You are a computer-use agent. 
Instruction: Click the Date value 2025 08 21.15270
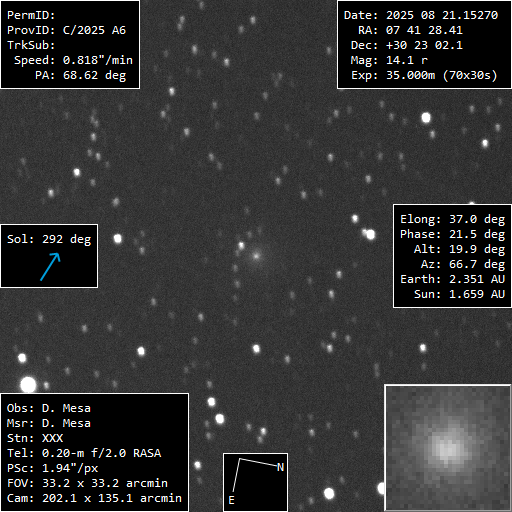pos(442,15)
